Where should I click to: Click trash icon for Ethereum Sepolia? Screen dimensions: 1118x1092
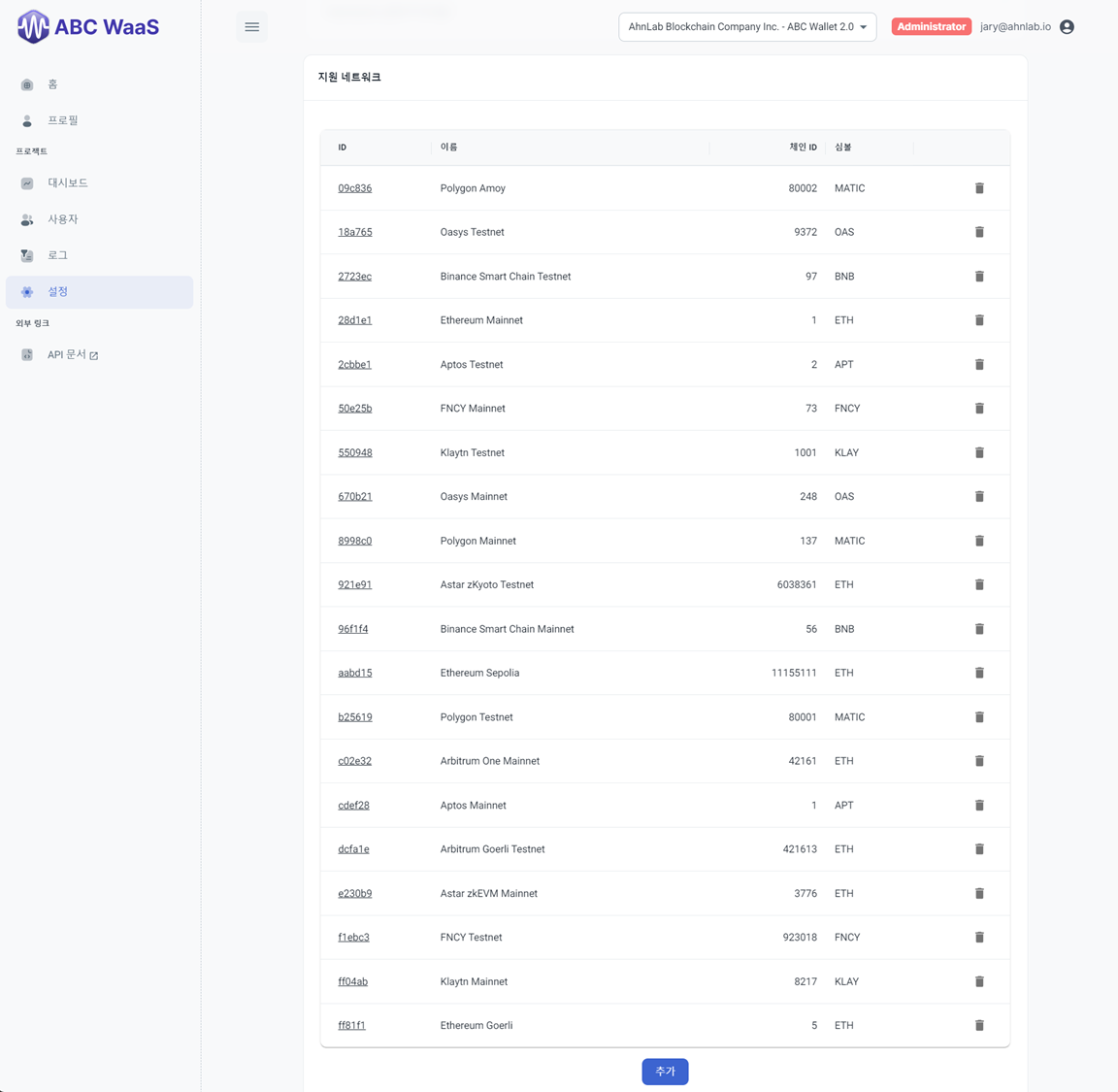(x=979, y=673)
